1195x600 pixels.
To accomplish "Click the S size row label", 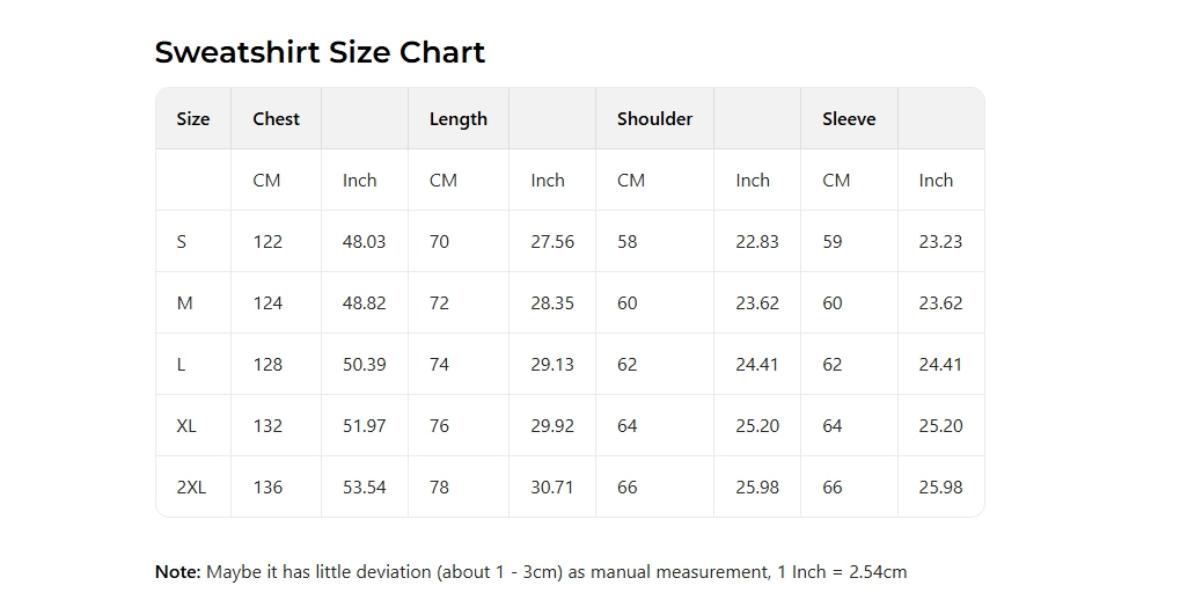I will 181,242.
